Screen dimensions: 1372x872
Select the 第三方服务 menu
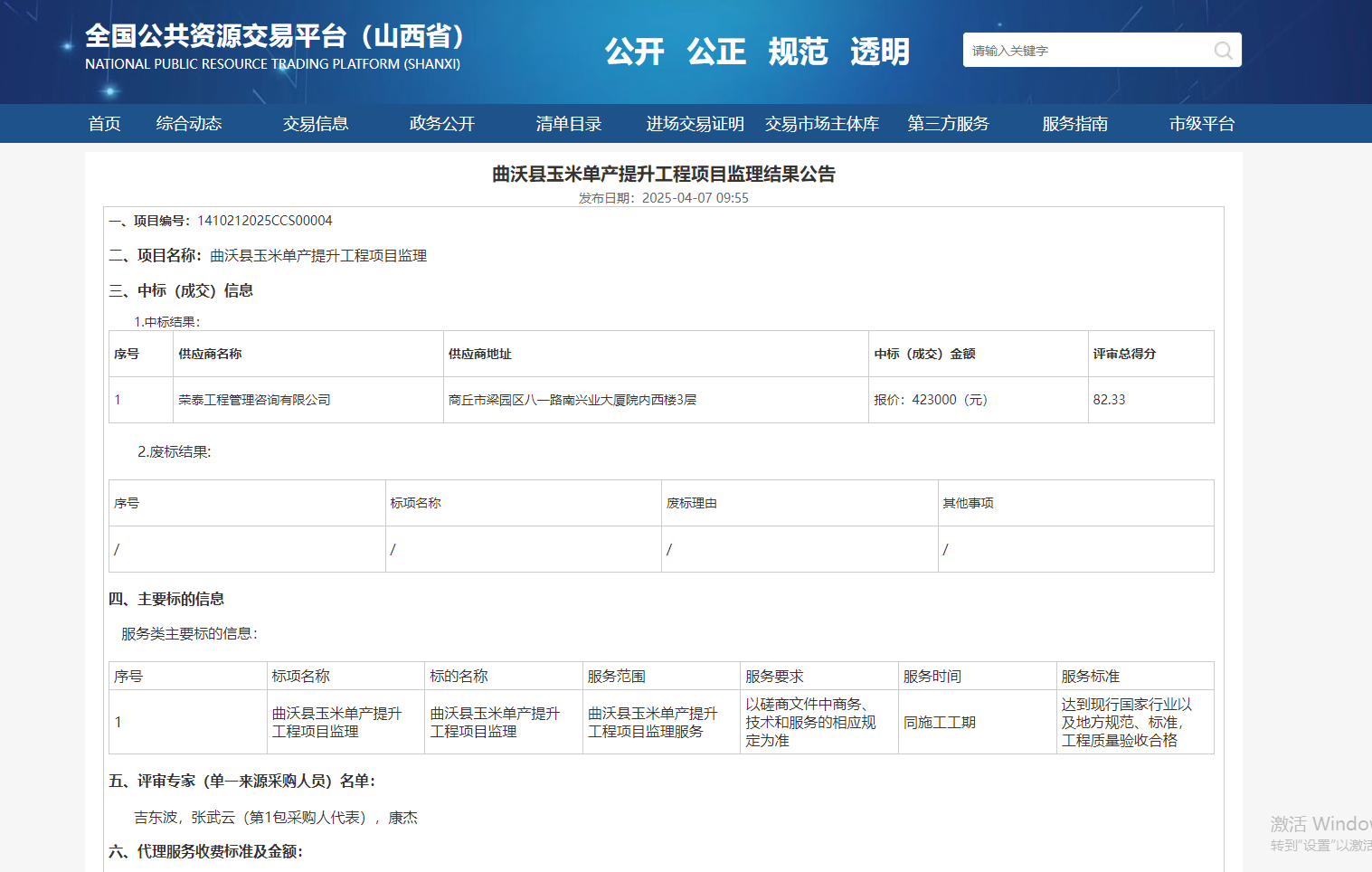pos(948,124)
